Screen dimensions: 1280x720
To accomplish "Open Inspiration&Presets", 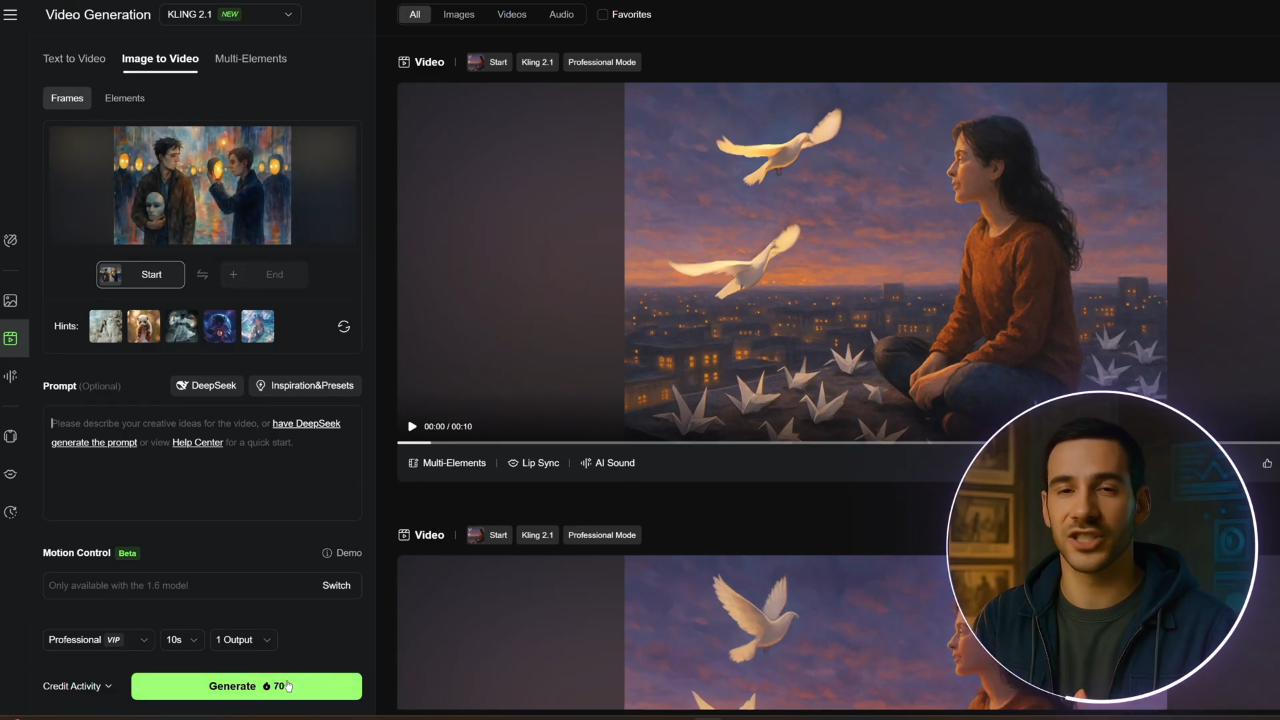I will pyautogui.click(x=305, y=385).
